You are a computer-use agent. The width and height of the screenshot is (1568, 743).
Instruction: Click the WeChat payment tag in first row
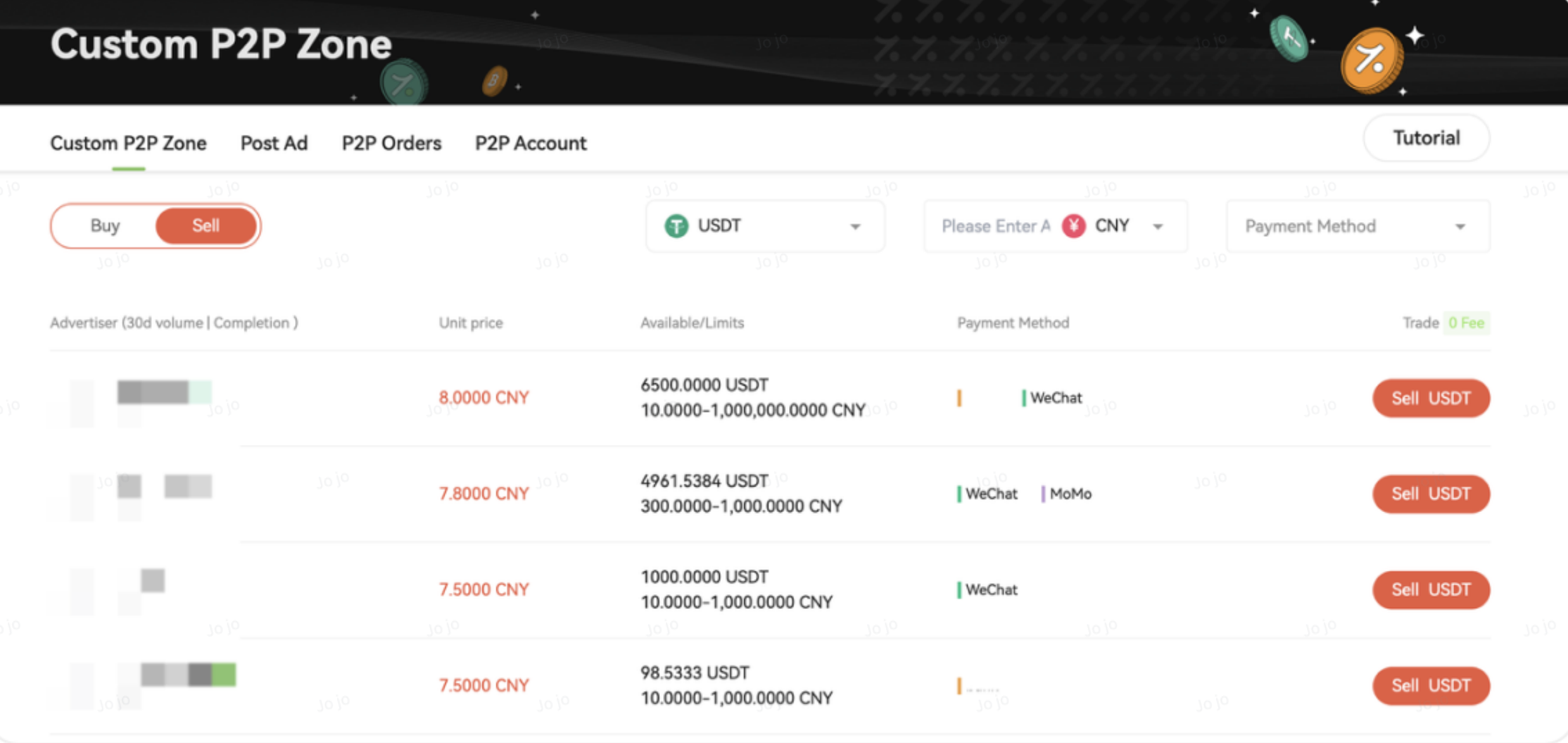pyautogui.click(x=1055, y=398)
